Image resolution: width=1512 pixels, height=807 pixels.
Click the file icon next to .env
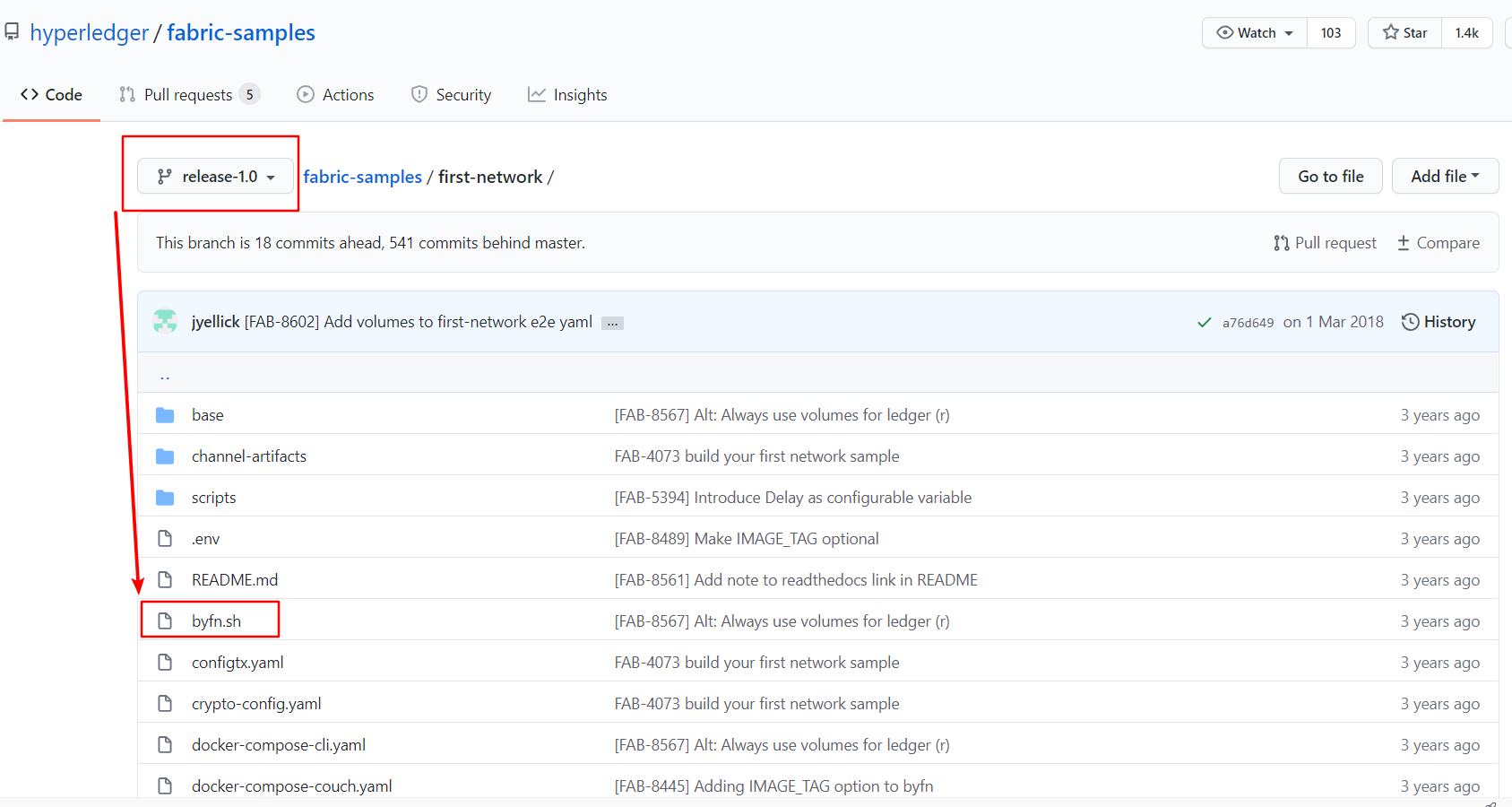pyautogui.click(x=165, y=539)
